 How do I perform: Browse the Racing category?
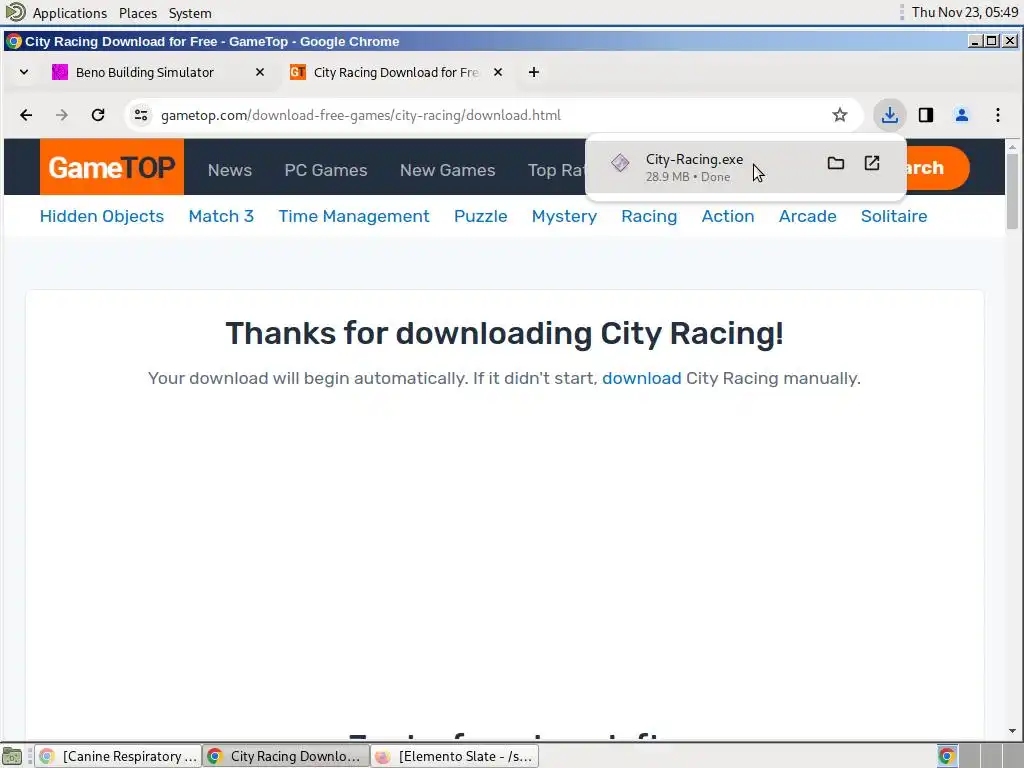649,216
